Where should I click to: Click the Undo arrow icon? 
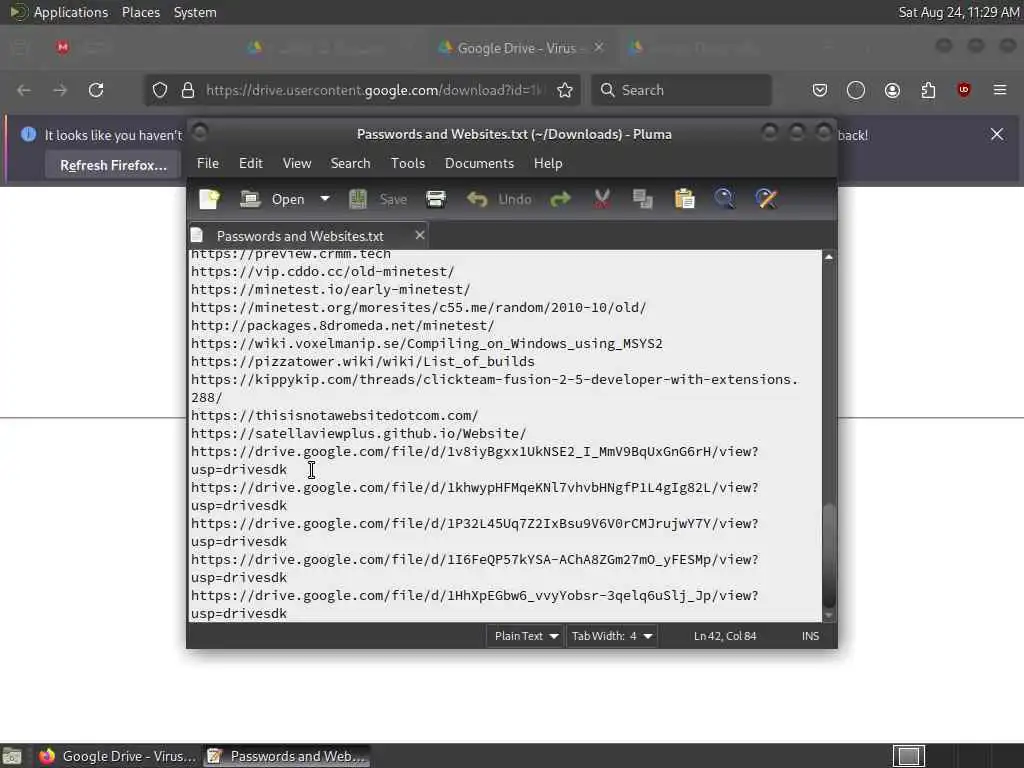(477, 199)
